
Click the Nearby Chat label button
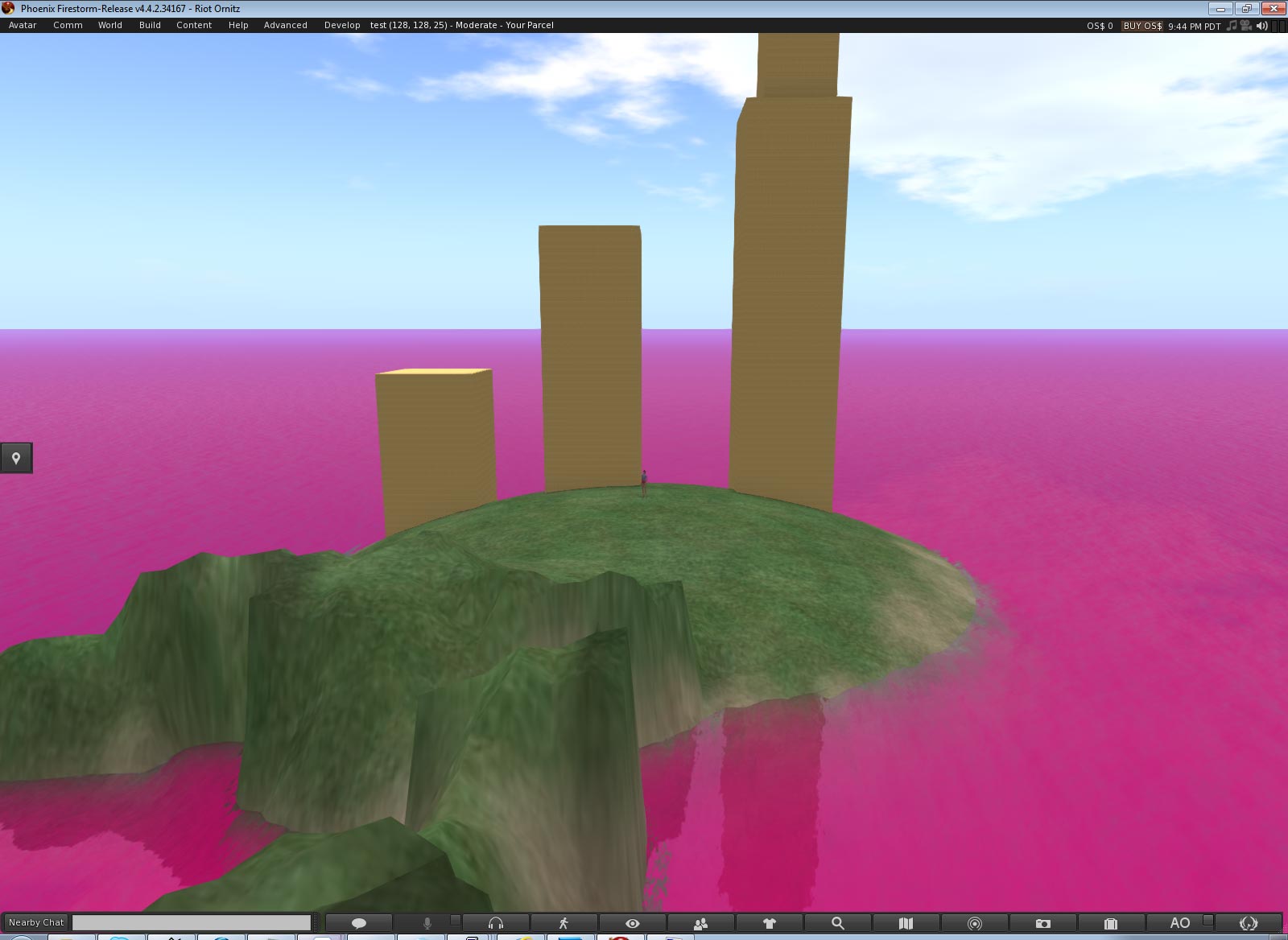click(36, 922)
